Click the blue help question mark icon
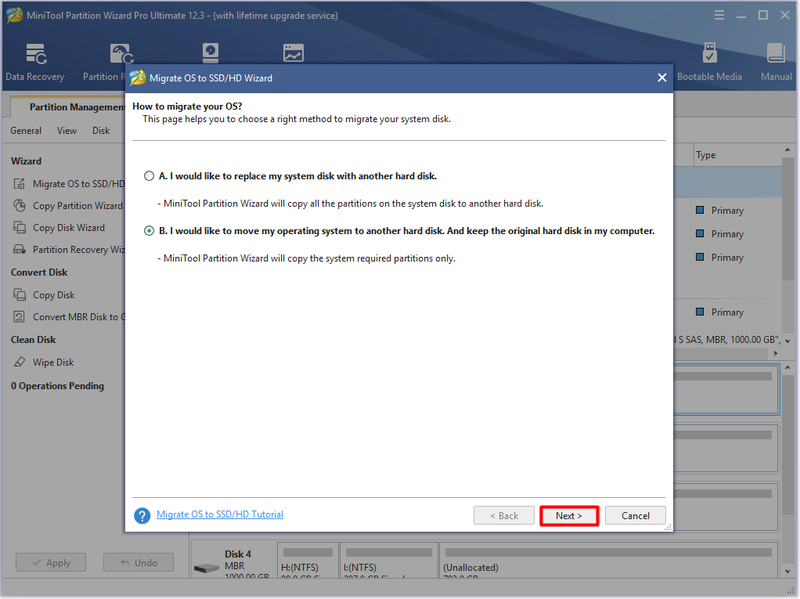Screen dimensions: 800x599 point(142,515)
